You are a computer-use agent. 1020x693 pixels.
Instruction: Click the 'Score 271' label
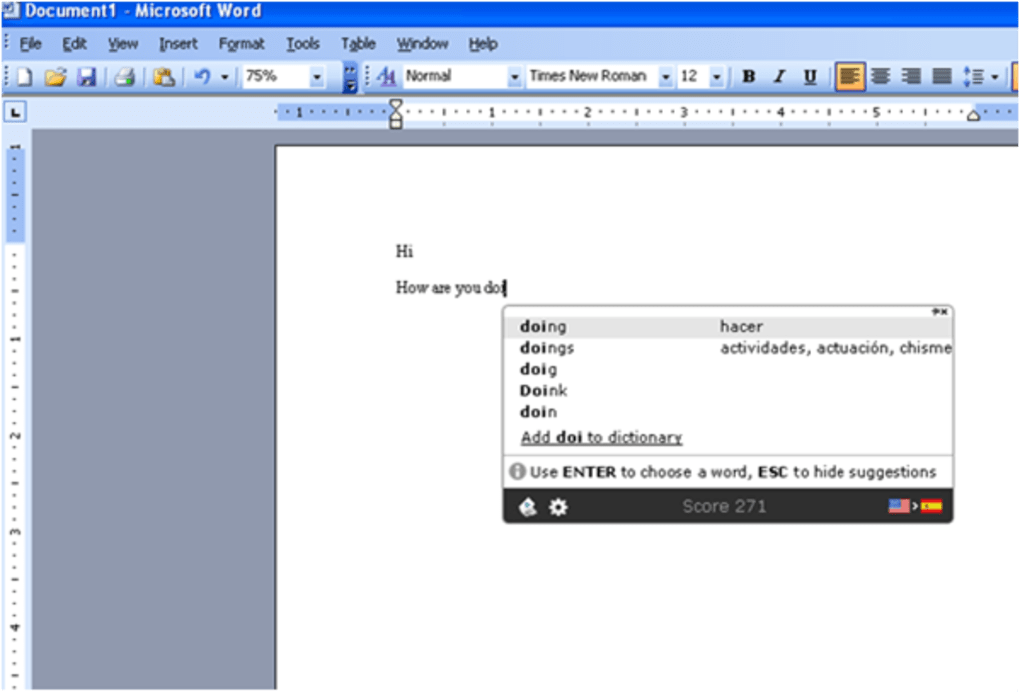pyautogui.click(x=724, y=507)
